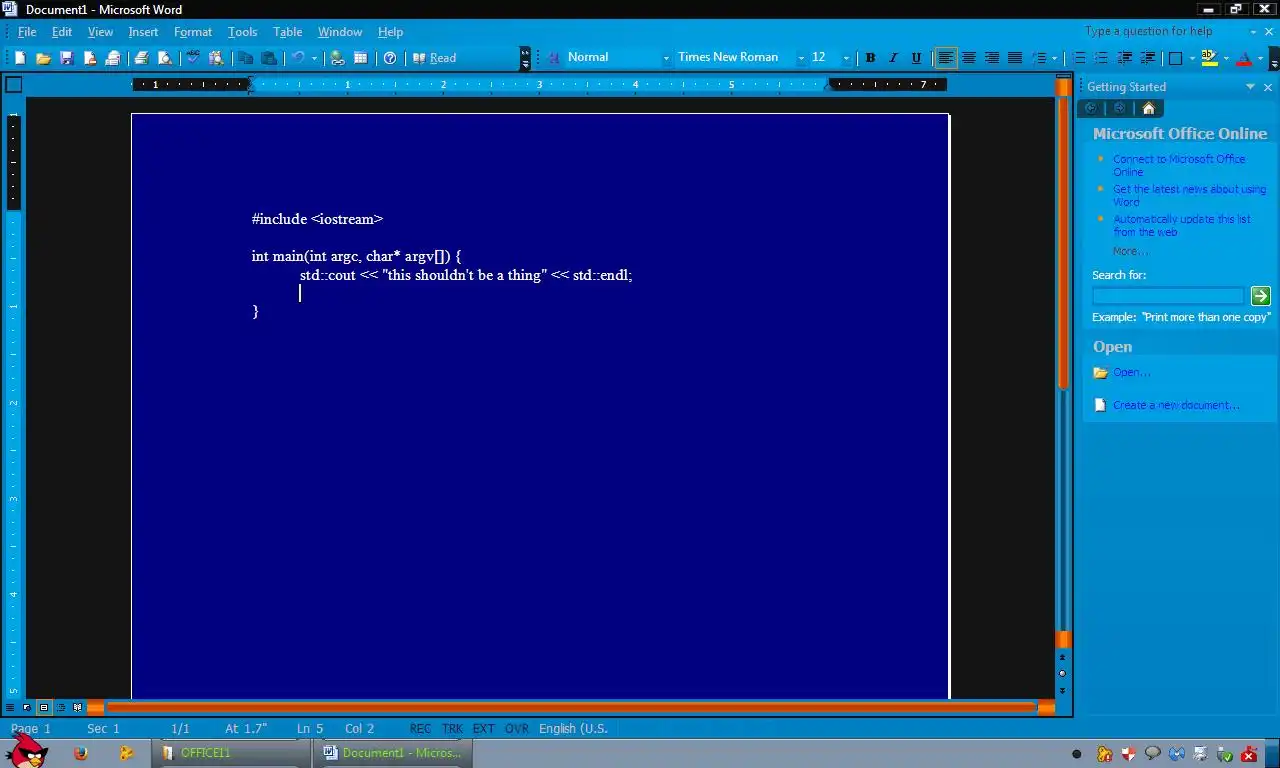The image size is (1280, 768).
Task: Expand the Standard toolbar options chevron
Action: (525, 58)
